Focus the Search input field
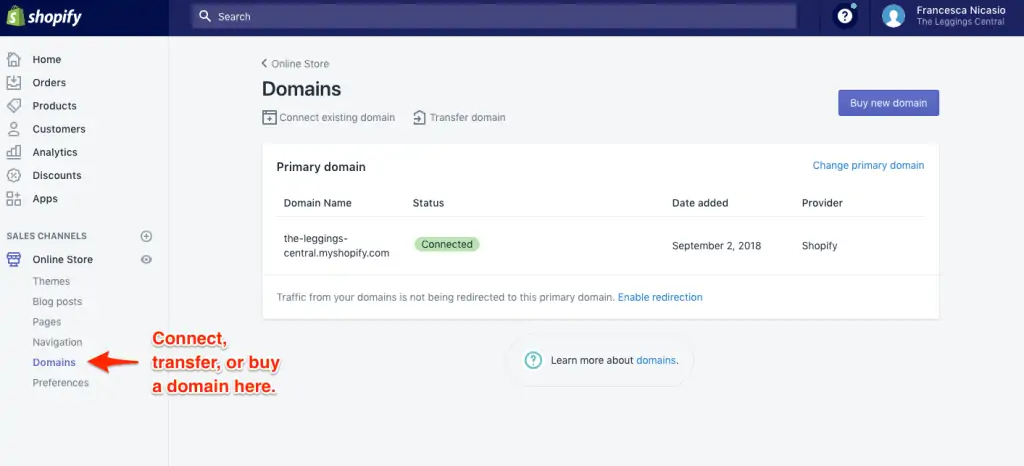 click(x=494, y=16)
